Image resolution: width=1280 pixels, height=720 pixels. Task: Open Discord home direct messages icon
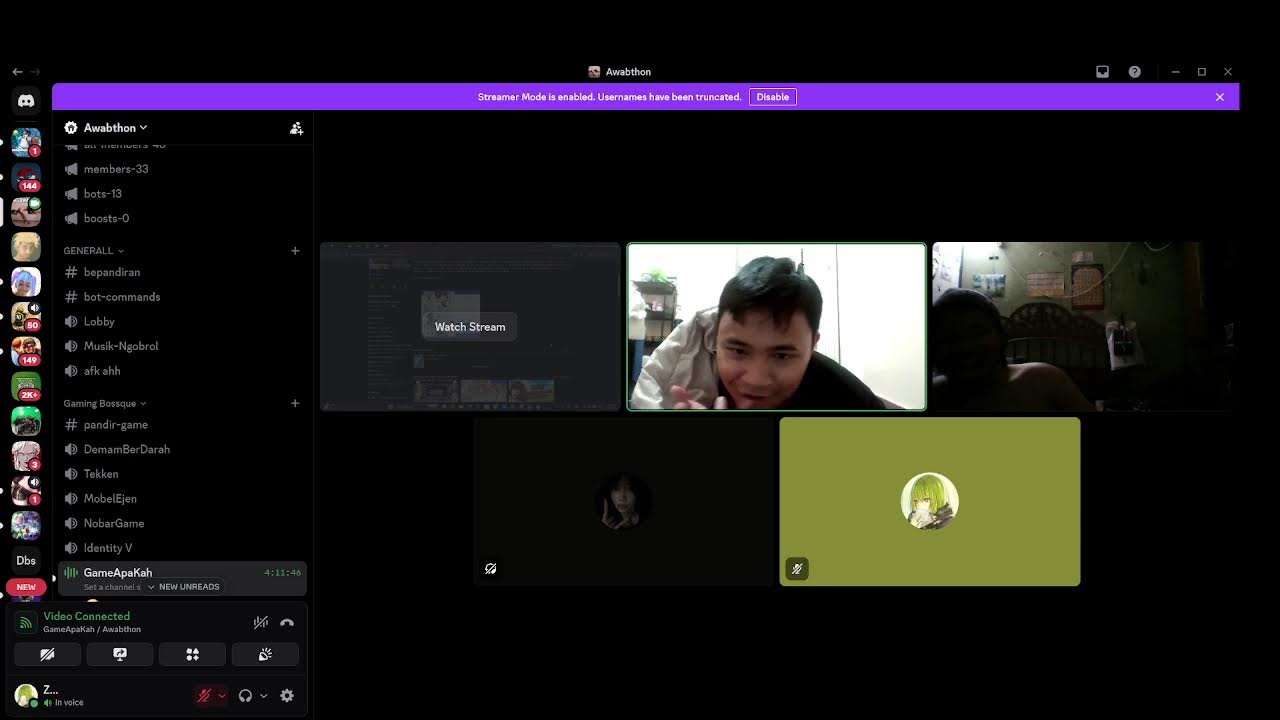[26, 100]
